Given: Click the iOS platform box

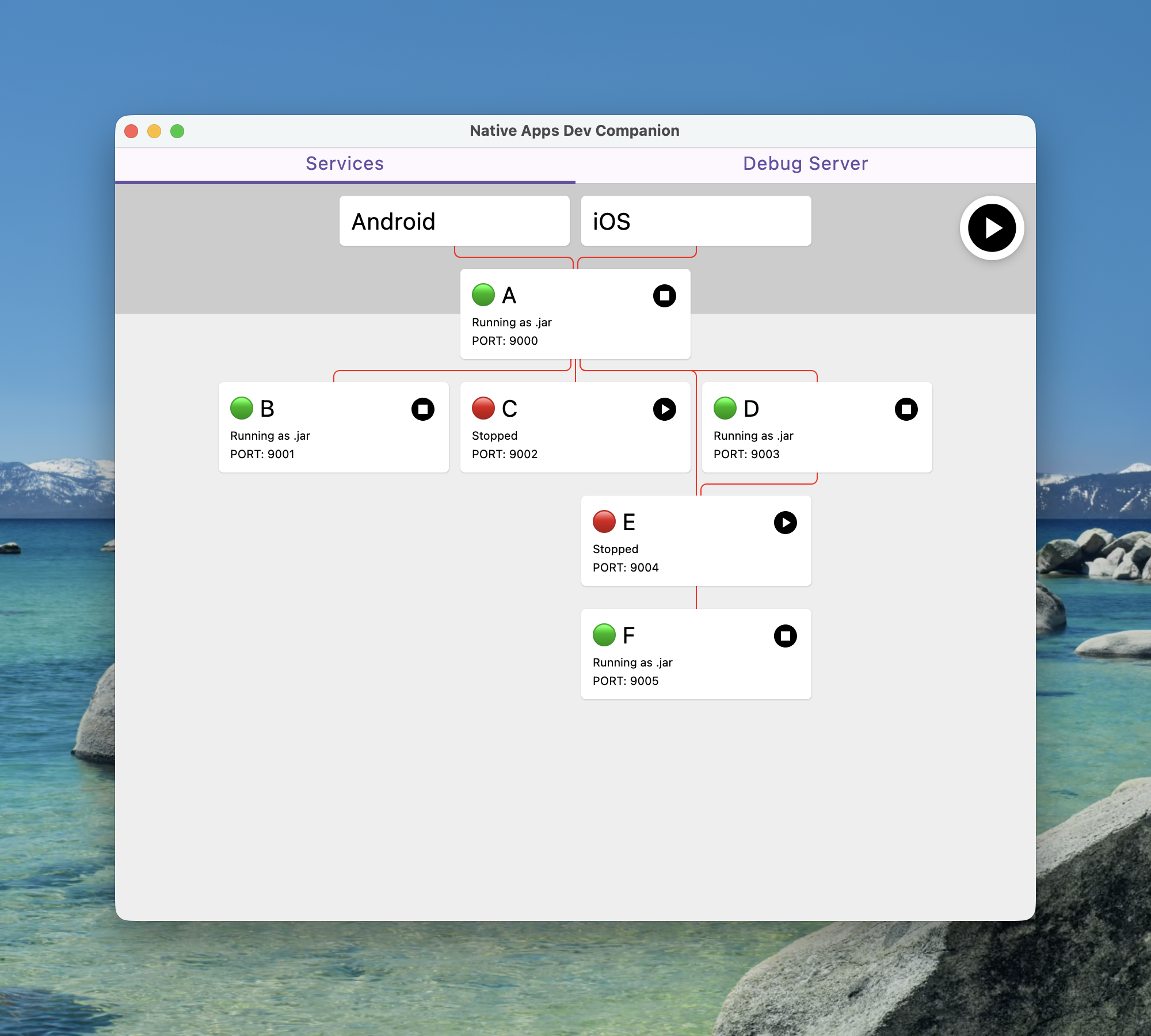Looking at the screenshot, I should [696, 221].
